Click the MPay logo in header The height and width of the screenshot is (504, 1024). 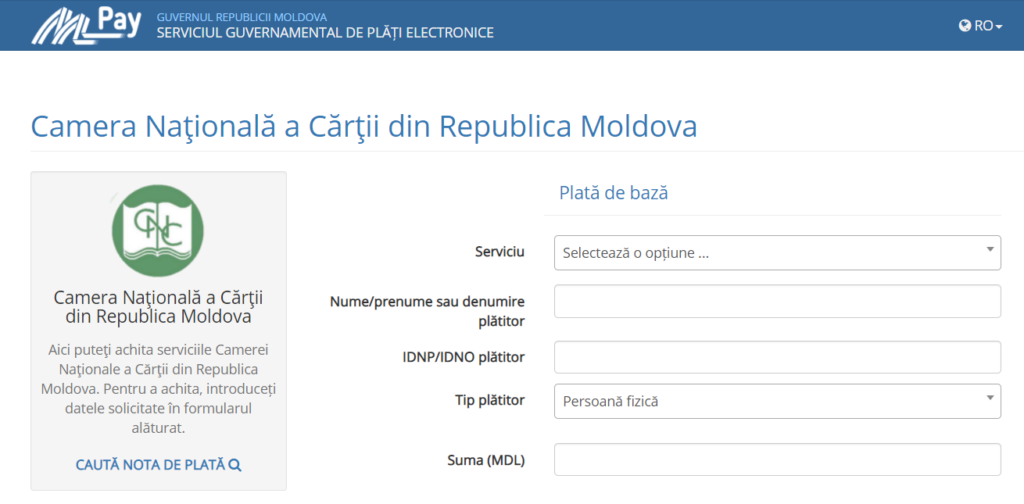click(86, 25)
